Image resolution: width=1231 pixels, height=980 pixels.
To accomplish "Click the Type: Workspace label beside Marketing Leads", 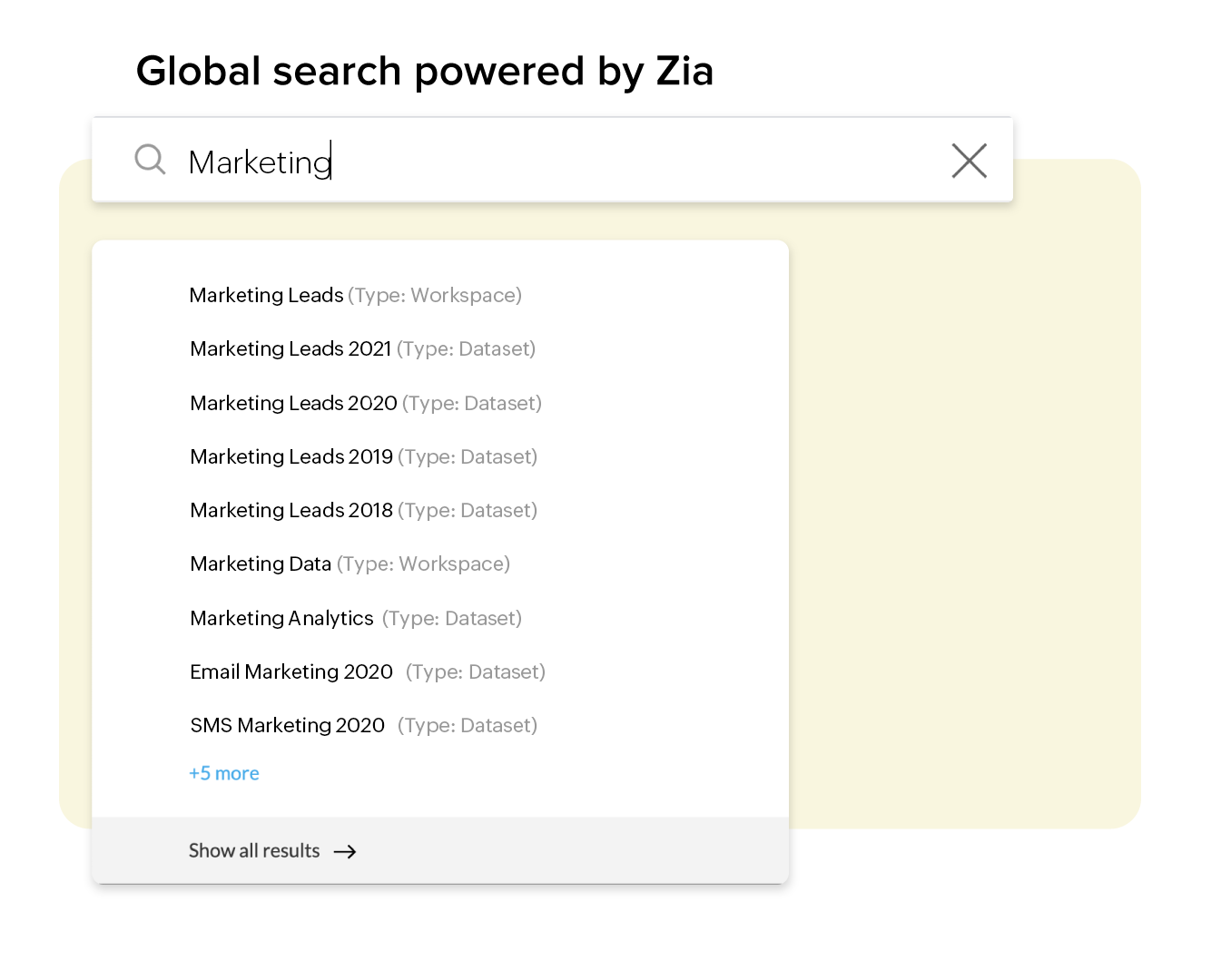I will point(435,296).
